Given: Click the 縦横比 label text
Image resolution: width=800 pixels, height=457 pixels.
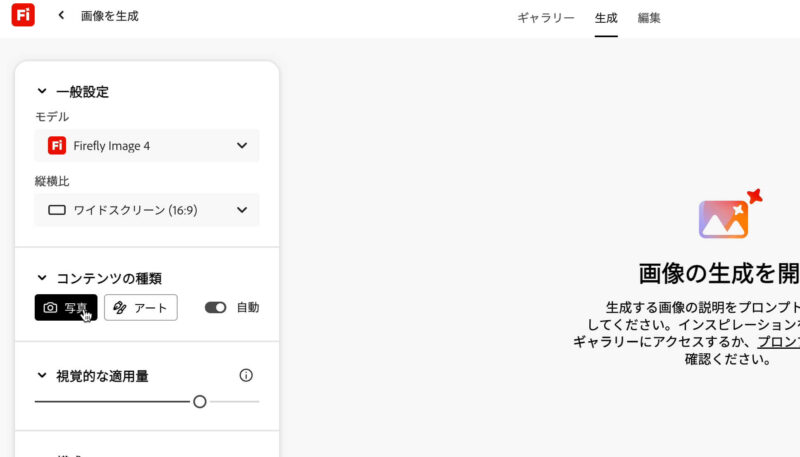Looking at the screenshot, I should [x=52, y=181].
